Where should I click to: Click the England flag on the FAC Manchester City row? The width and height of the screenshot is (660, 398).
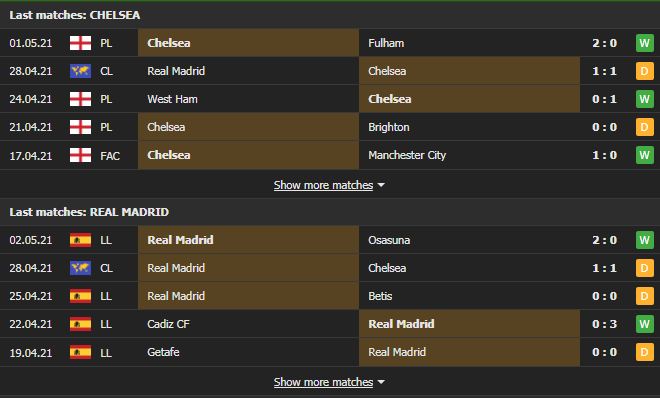pos(80,155)
